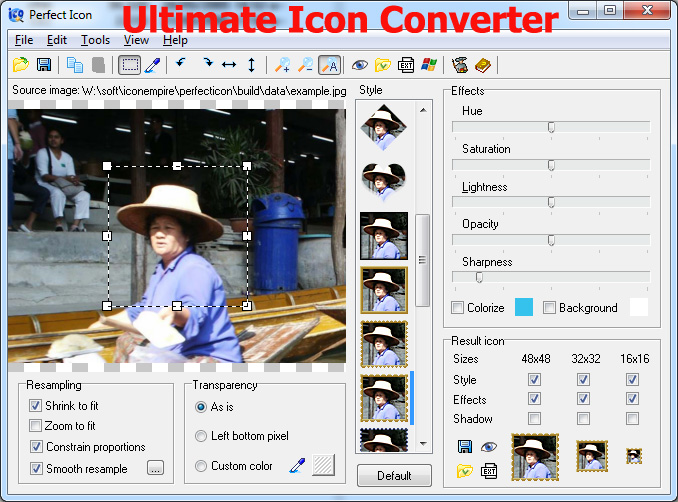
Task: Open the Tools menu
Action: (x=95, y=40)
